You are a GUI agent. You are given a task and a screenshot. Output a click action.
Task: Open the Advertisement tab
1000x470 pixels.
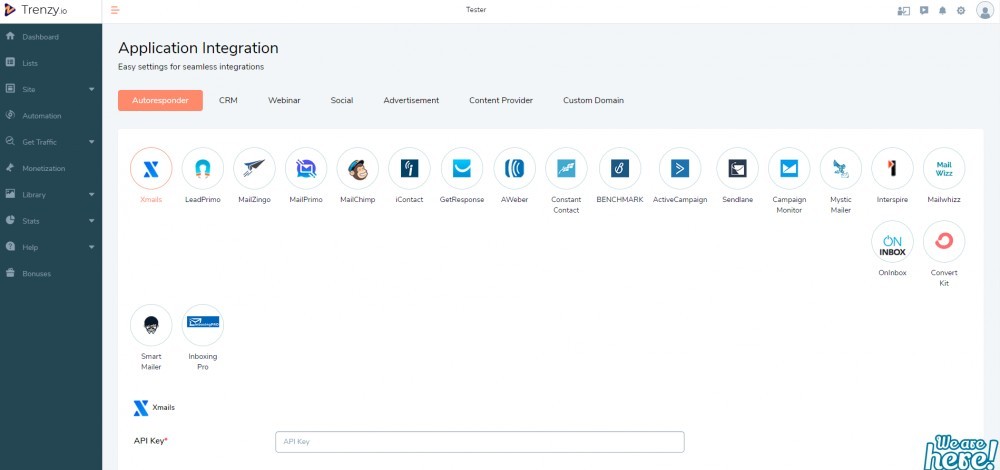click(x=411, y=101)
